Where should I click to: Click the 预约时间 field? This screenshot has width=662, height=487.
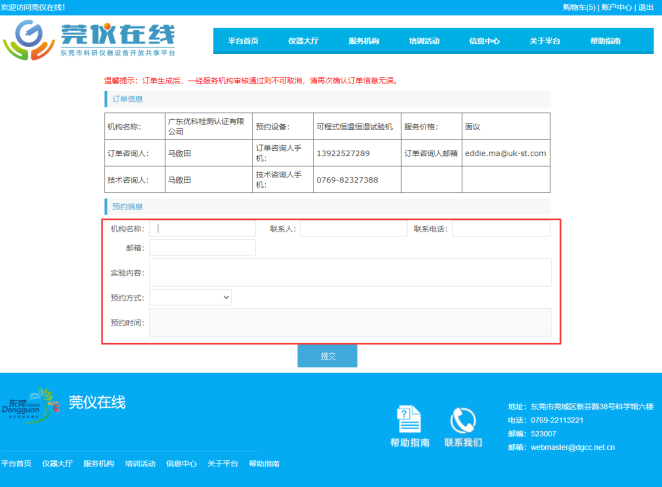click(350, 322)
